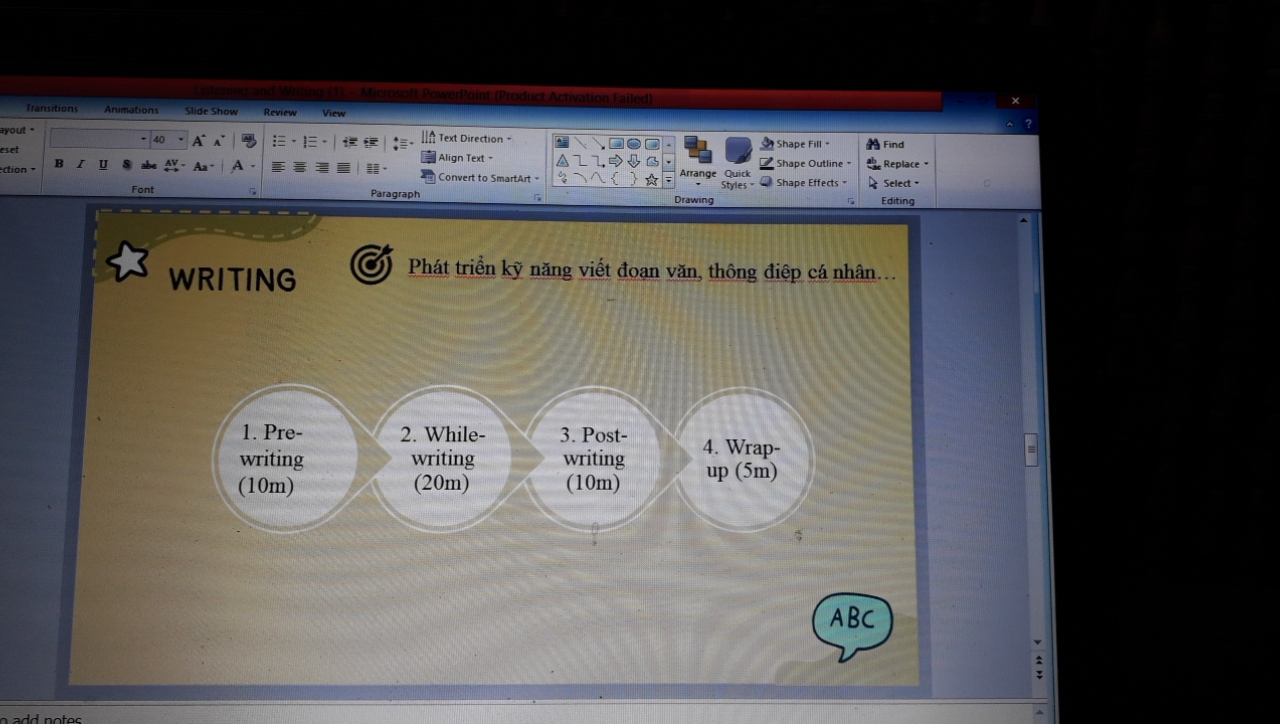
Task: Open the Quick Styles gallery
Action: click(x=738, y=163)
